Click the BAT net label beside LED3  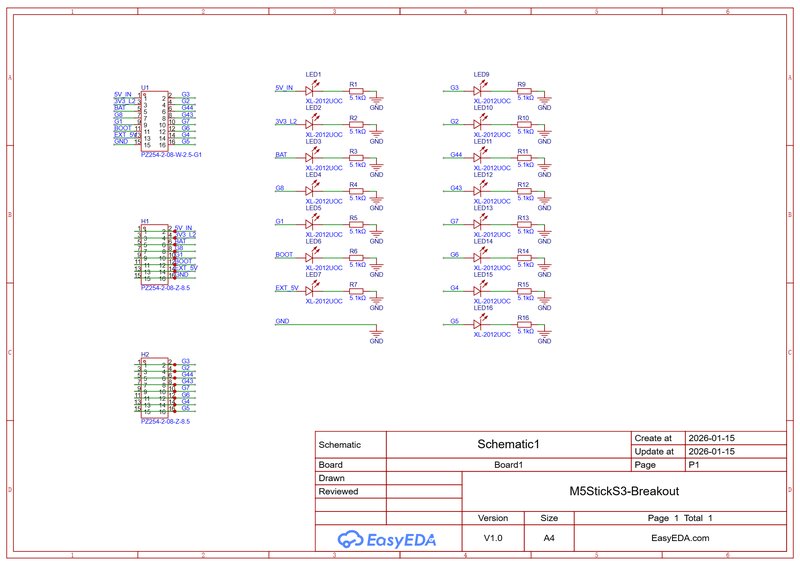pos(281,155)
